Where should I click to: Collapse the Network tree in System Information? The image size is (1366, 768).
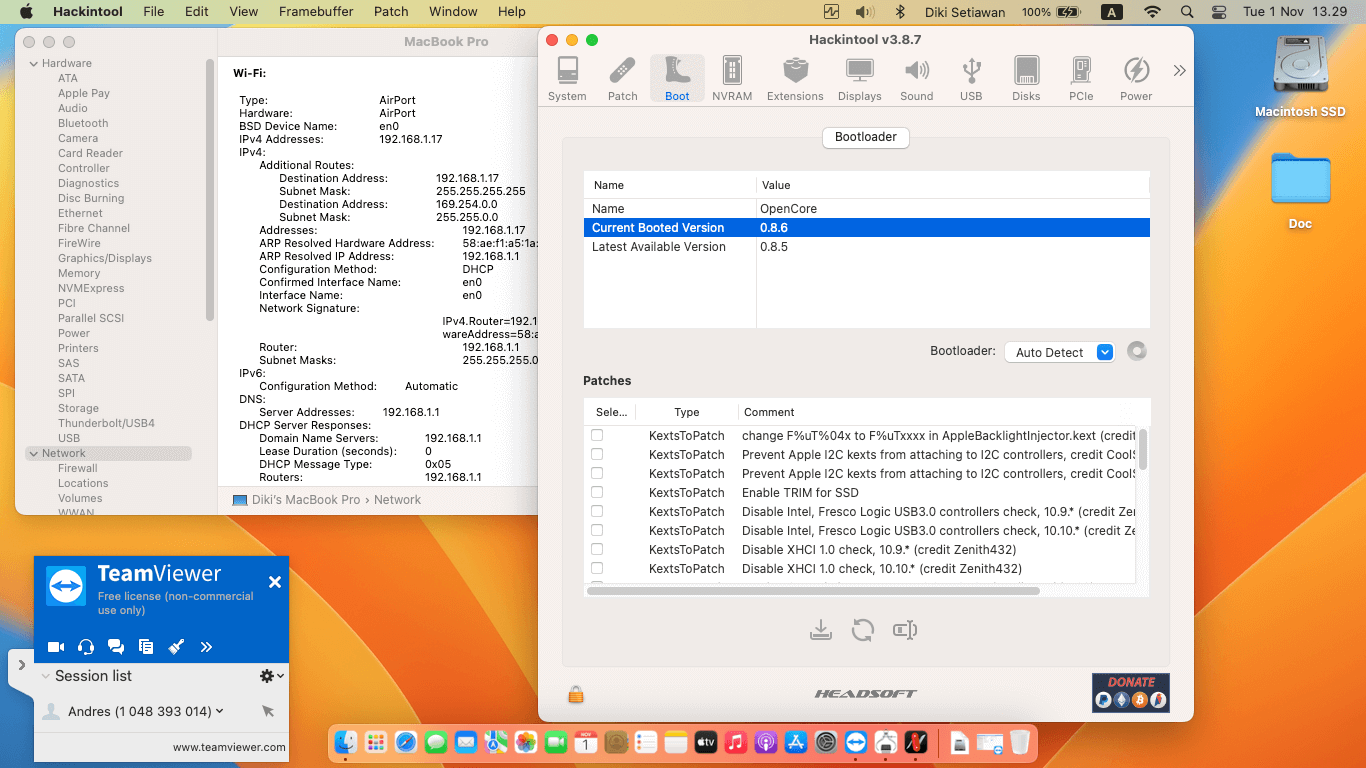tap(36, 452)
